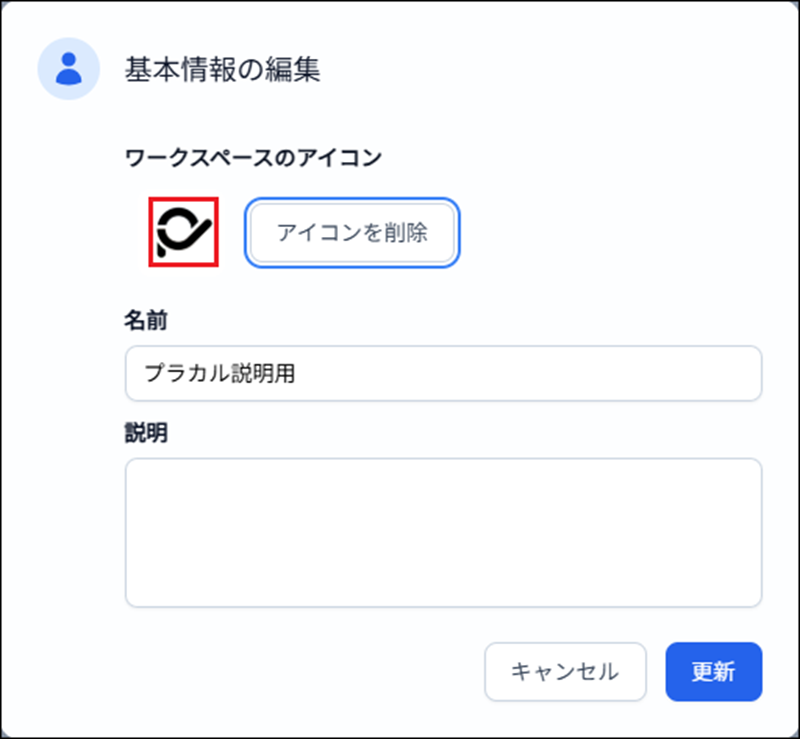
Task: Dismiss the dialog using the cancel button
Action: [565, 671]
